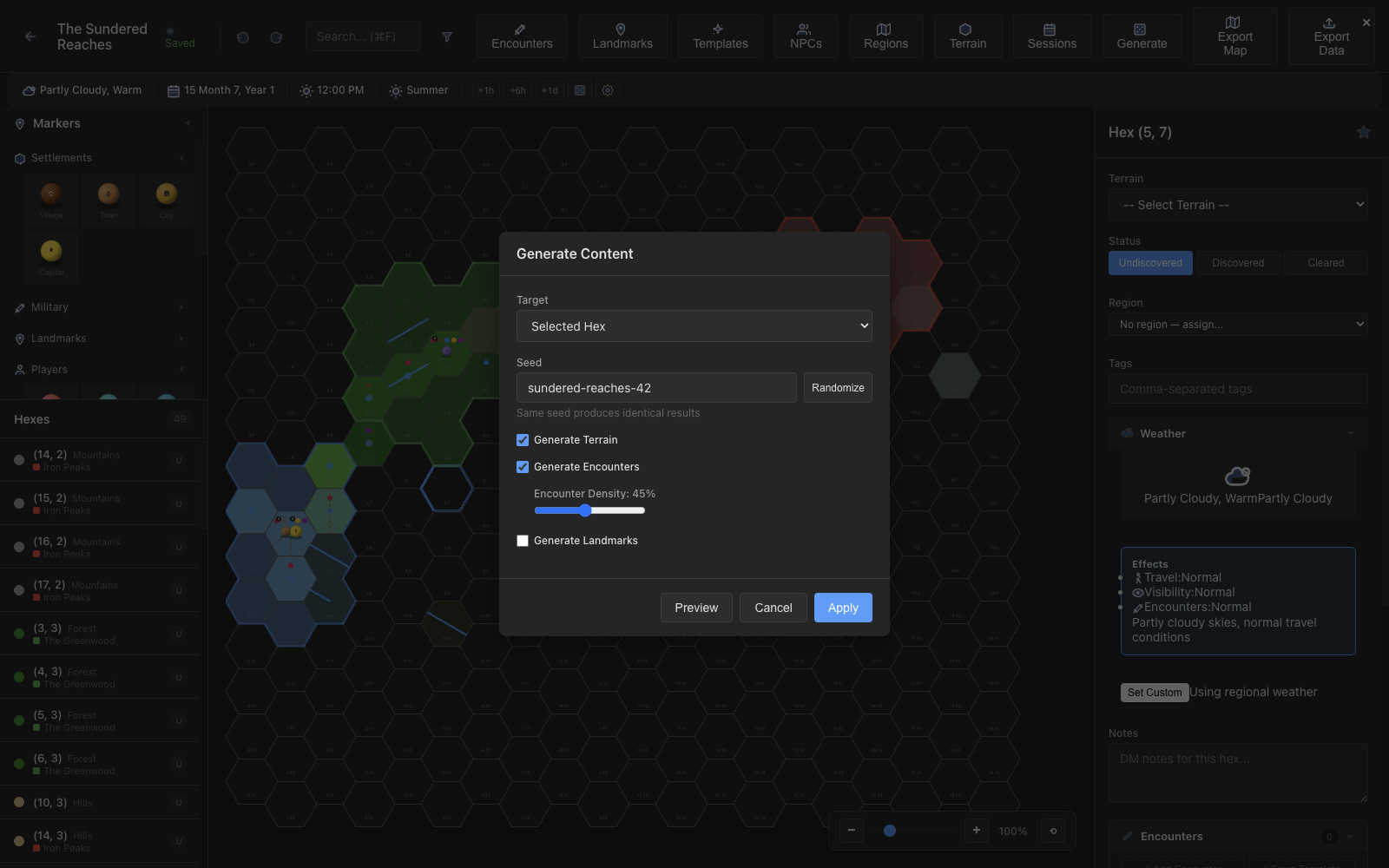Set hex status to Undiscovered
Image resolution: width=1389 pixels, height=868 pixels.
click(1150, 263)
